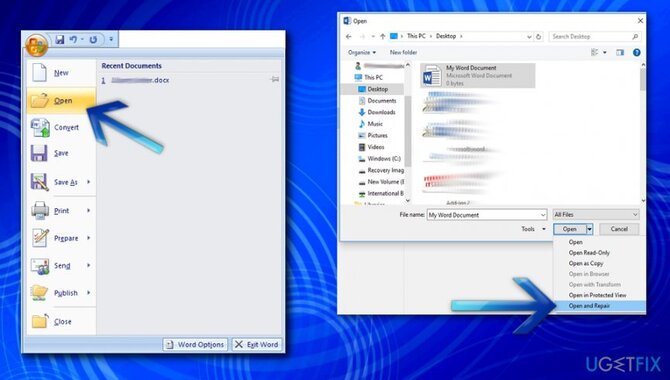Choose Convert from the Office menu

point(61,127)
